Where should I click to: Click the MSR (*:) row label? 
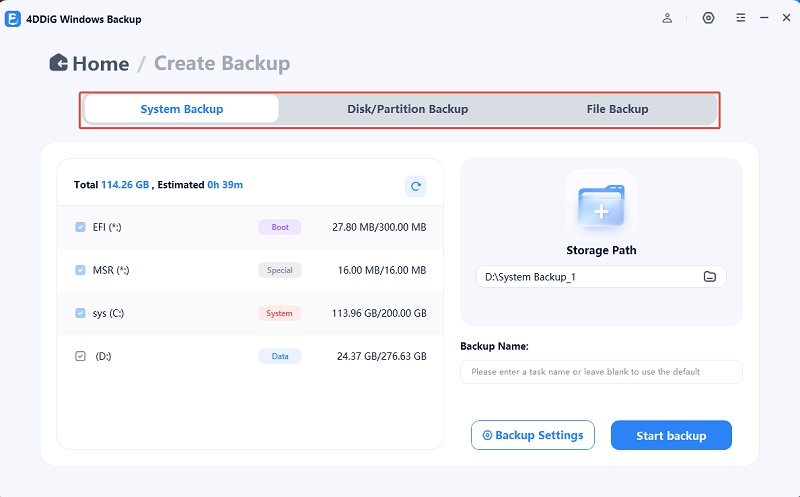click(x=111, y=270)
